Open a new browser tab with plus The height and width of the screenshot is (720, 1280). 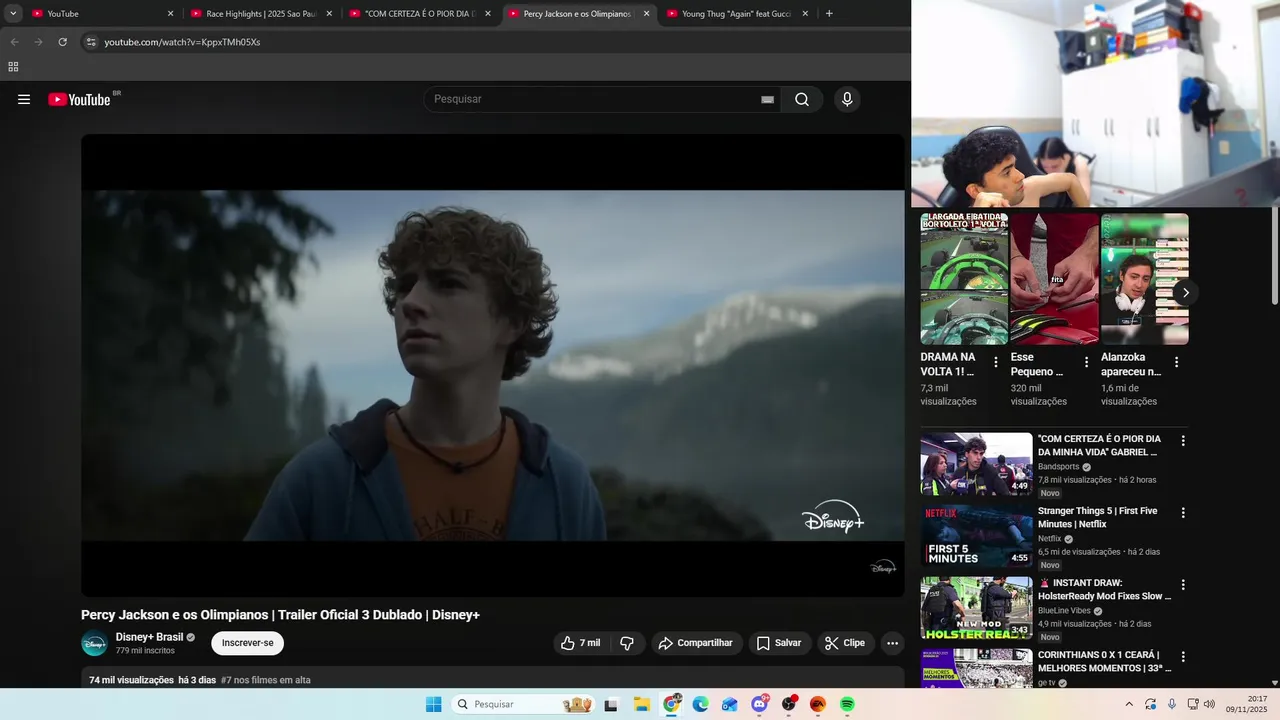point(829,14)
